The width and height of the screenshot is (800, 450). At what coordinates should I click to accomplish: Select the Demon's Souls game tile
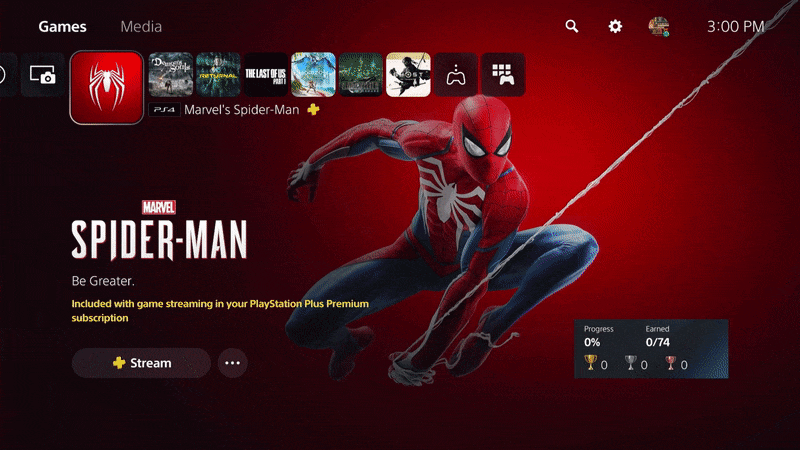(x=171, y=74)
